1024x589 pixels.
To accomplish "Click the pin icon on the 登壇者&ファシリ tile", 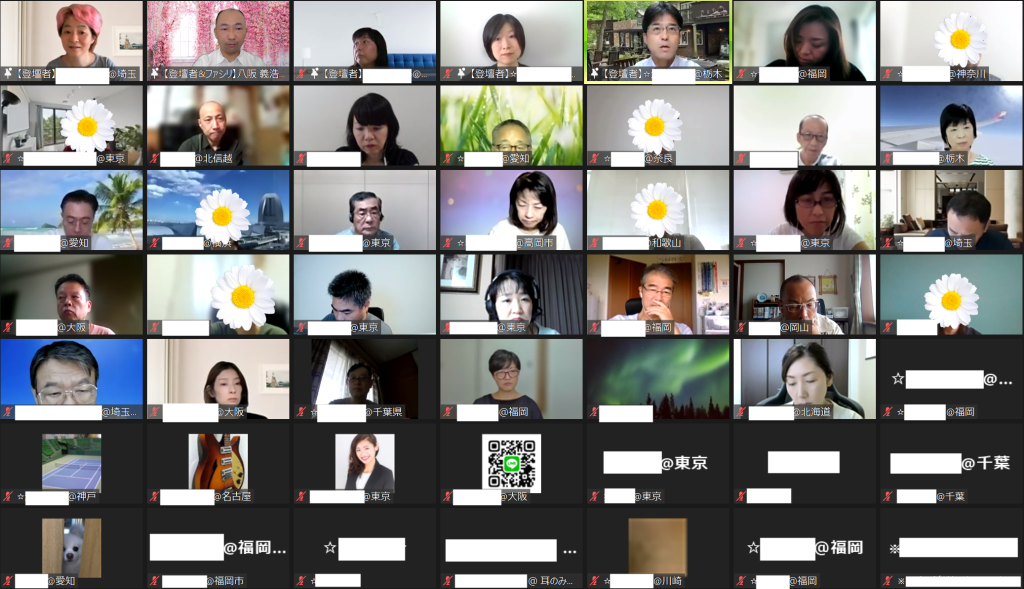I will pos(155,73).
